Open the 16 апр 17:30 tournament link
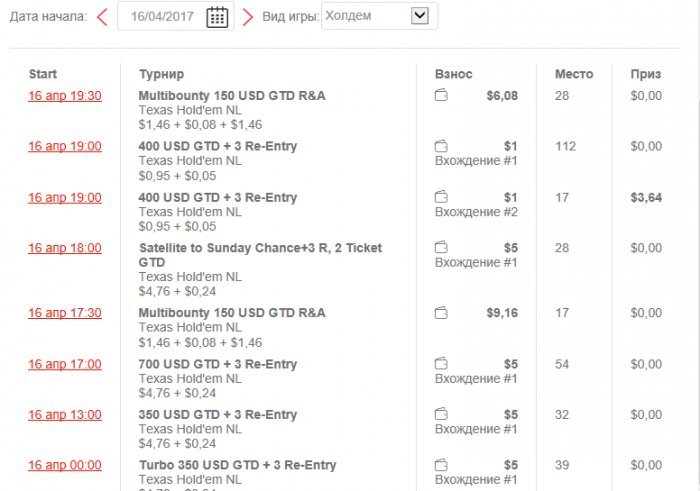 [65, 313]
